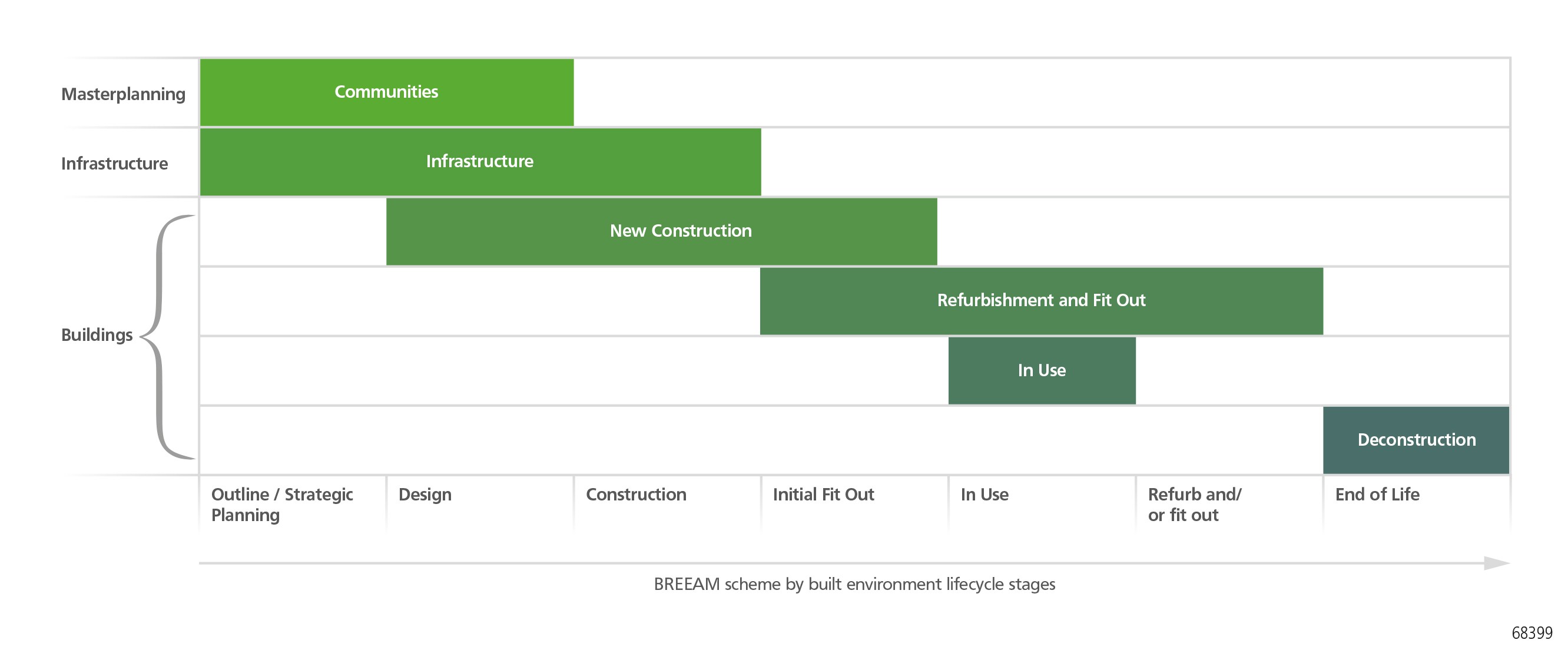The width and height of the screenshot is (1568, 650).
Task: Click the Initial Fit Out stage label
Action: 824,494
